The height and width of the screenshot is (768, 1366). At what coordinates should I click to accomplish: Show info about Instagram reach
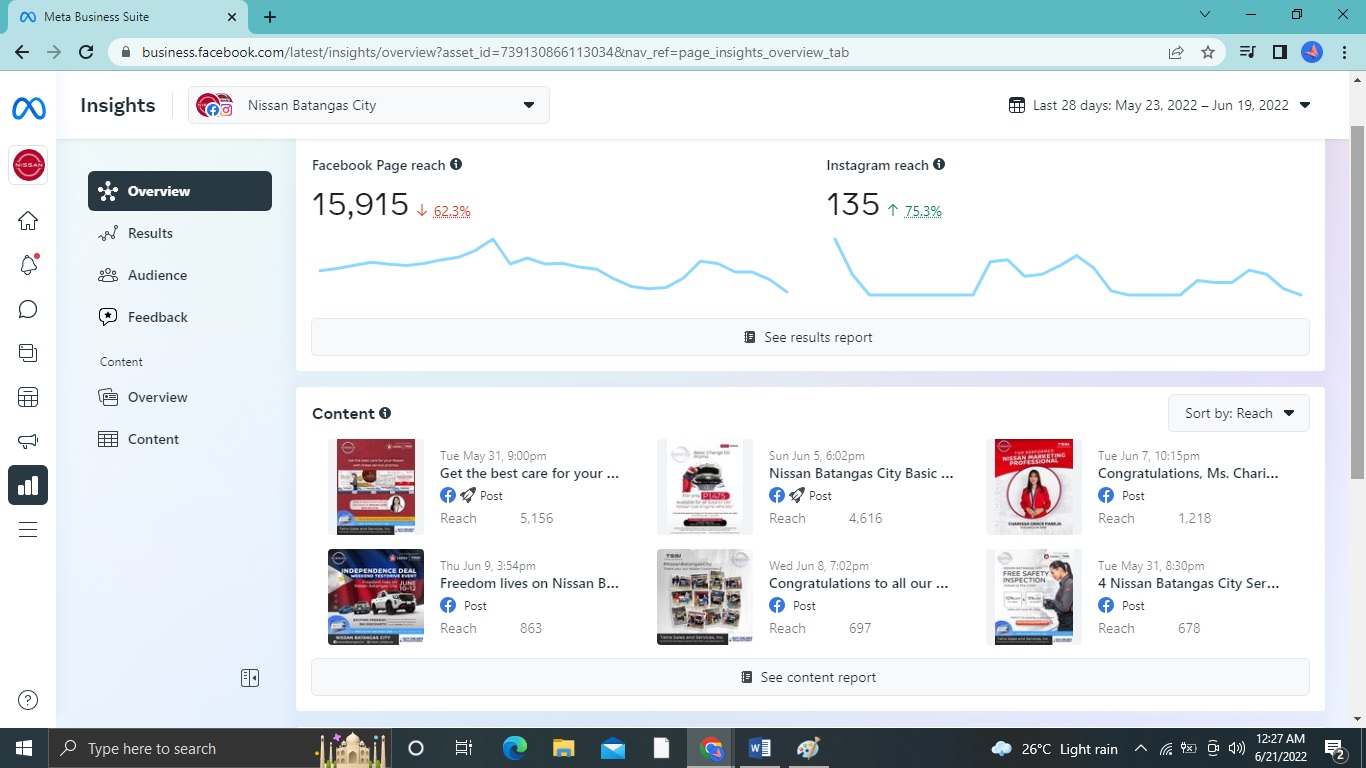[939, 164]
